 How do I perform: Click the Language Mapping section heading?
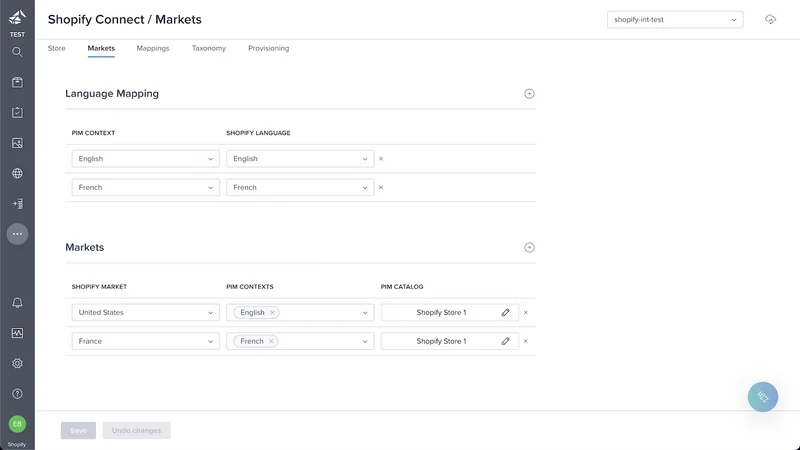click(112, 93)
